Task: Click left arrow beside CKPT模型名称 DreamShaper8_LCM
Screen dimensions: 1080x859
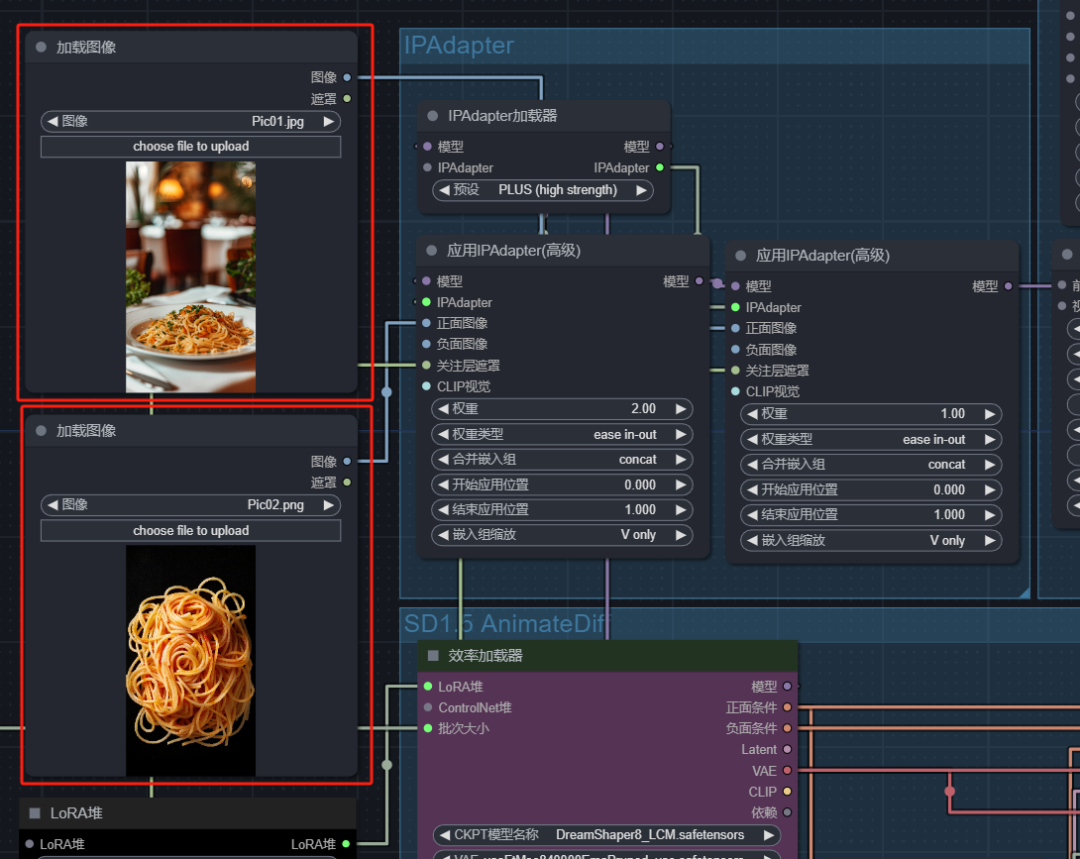Action: (x=443, y=835)
